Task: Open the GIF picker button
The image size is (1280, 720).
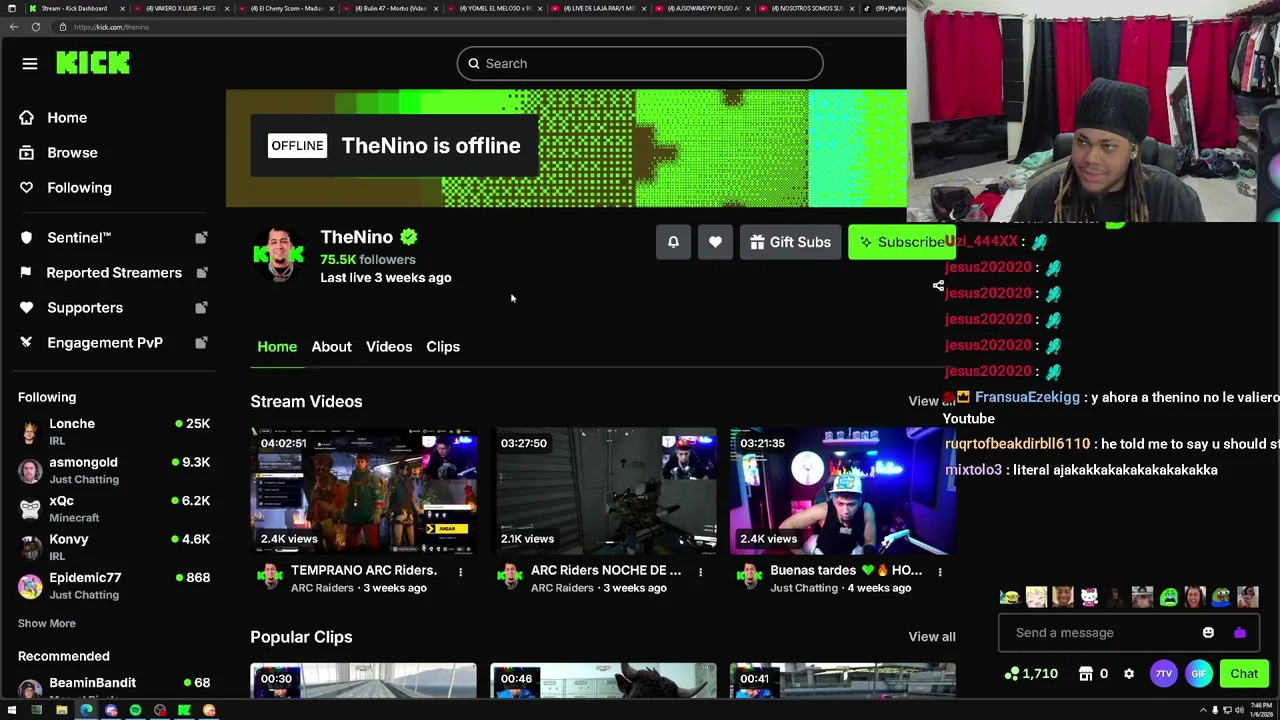Action: 1198,674
